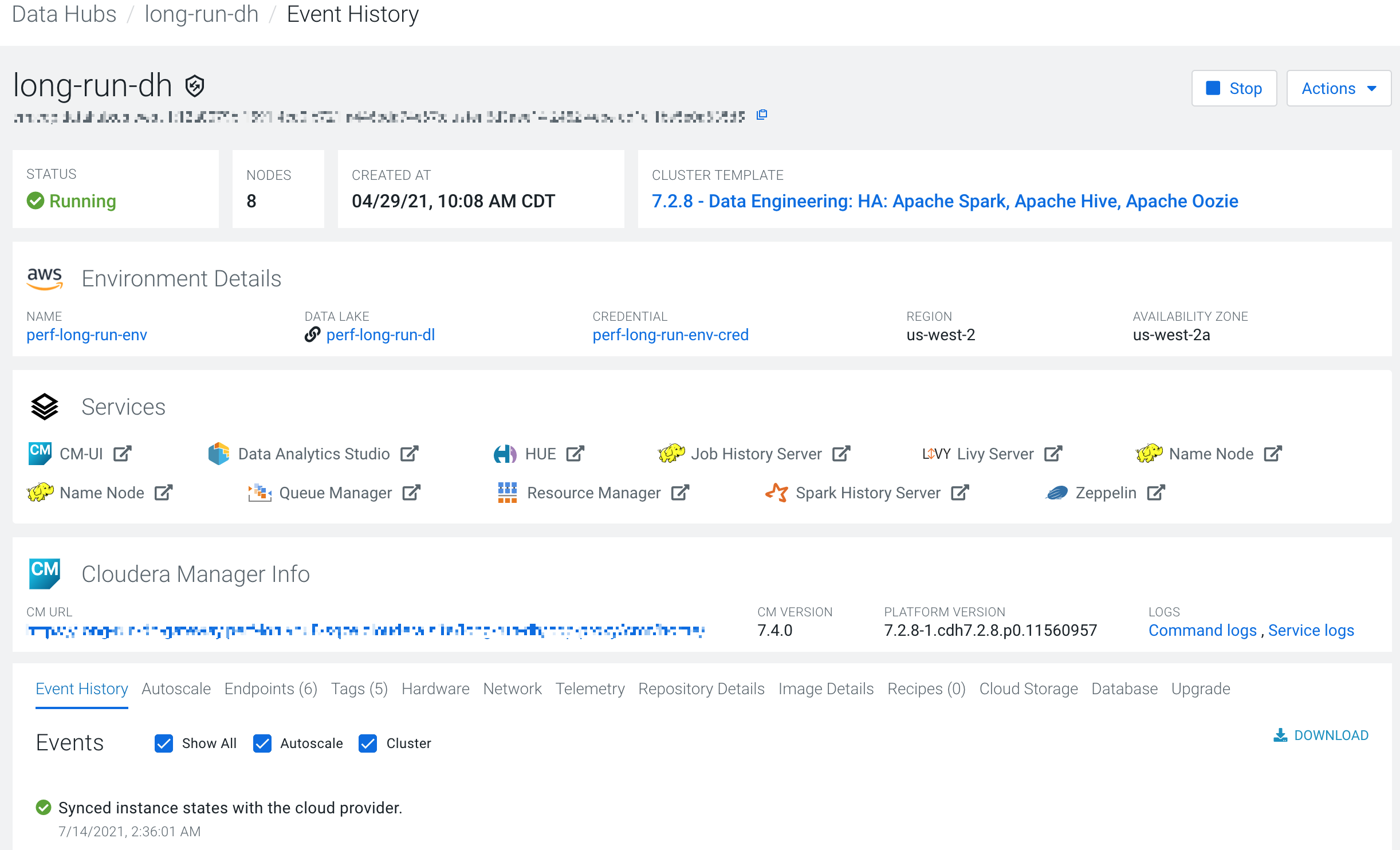This screenshot has width=1400, height=850.
Task: Disable the Cluster events checkbox
Action: coord(368,743)
